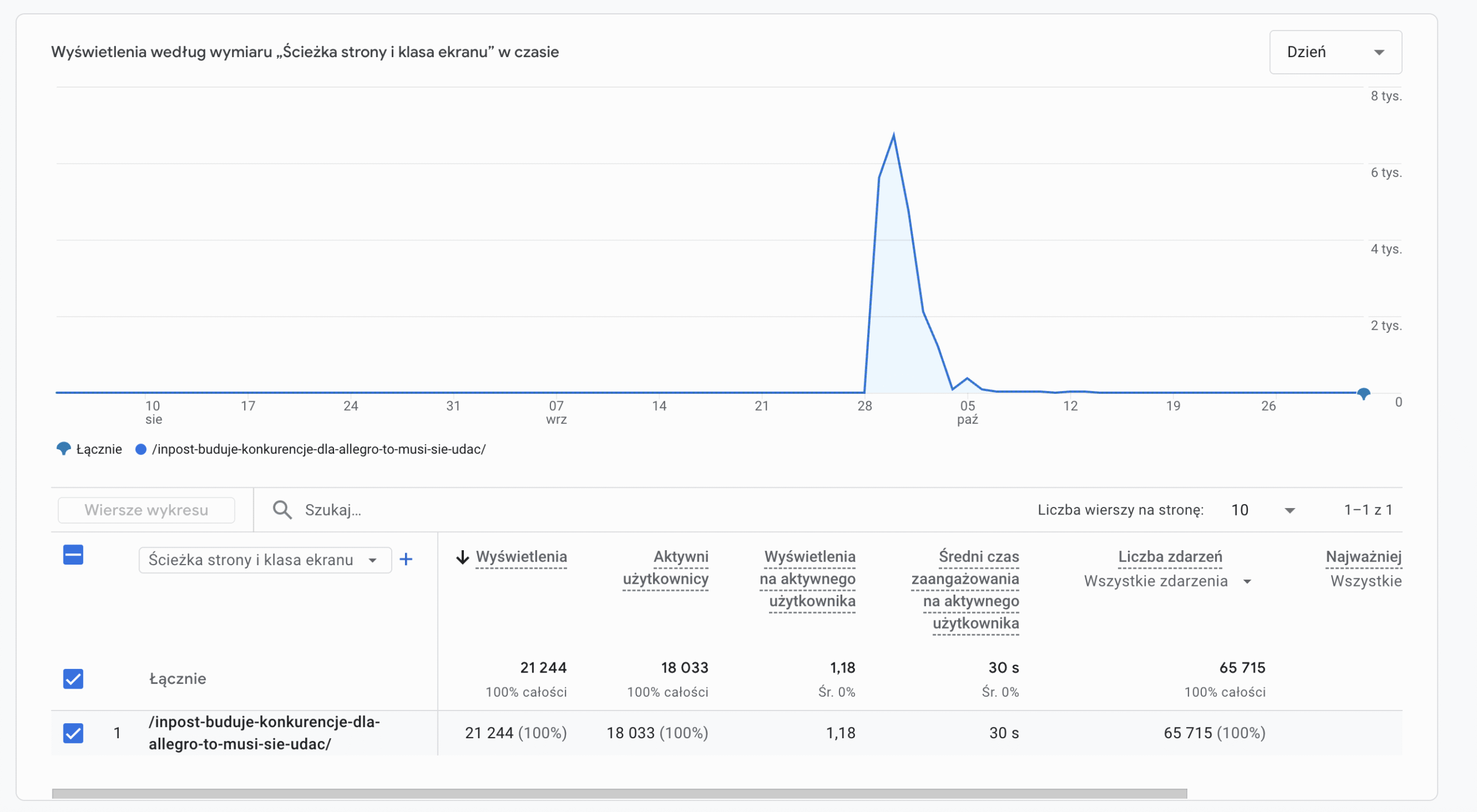This screenshot has height=812, width=1477.
Task: Sort by Liczba zdarzeń column header
Action: [1169, 557]
